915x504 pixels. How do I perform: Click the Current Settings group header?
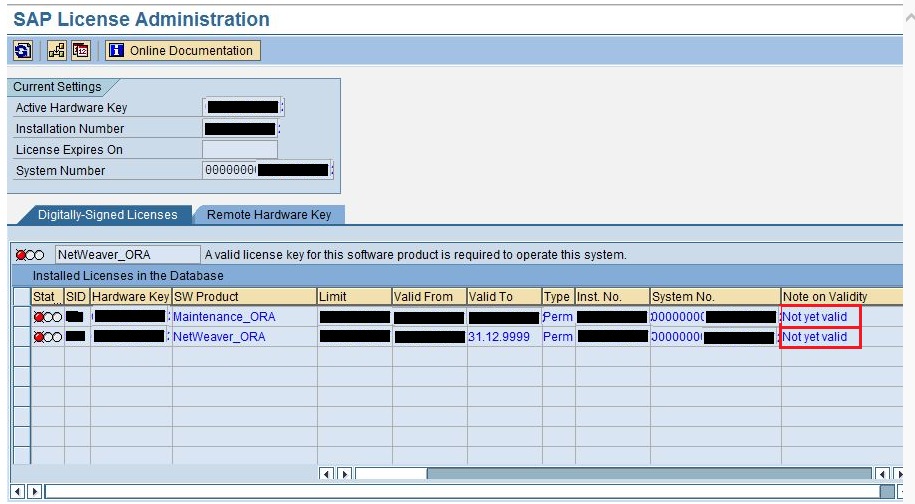[57, 87]
